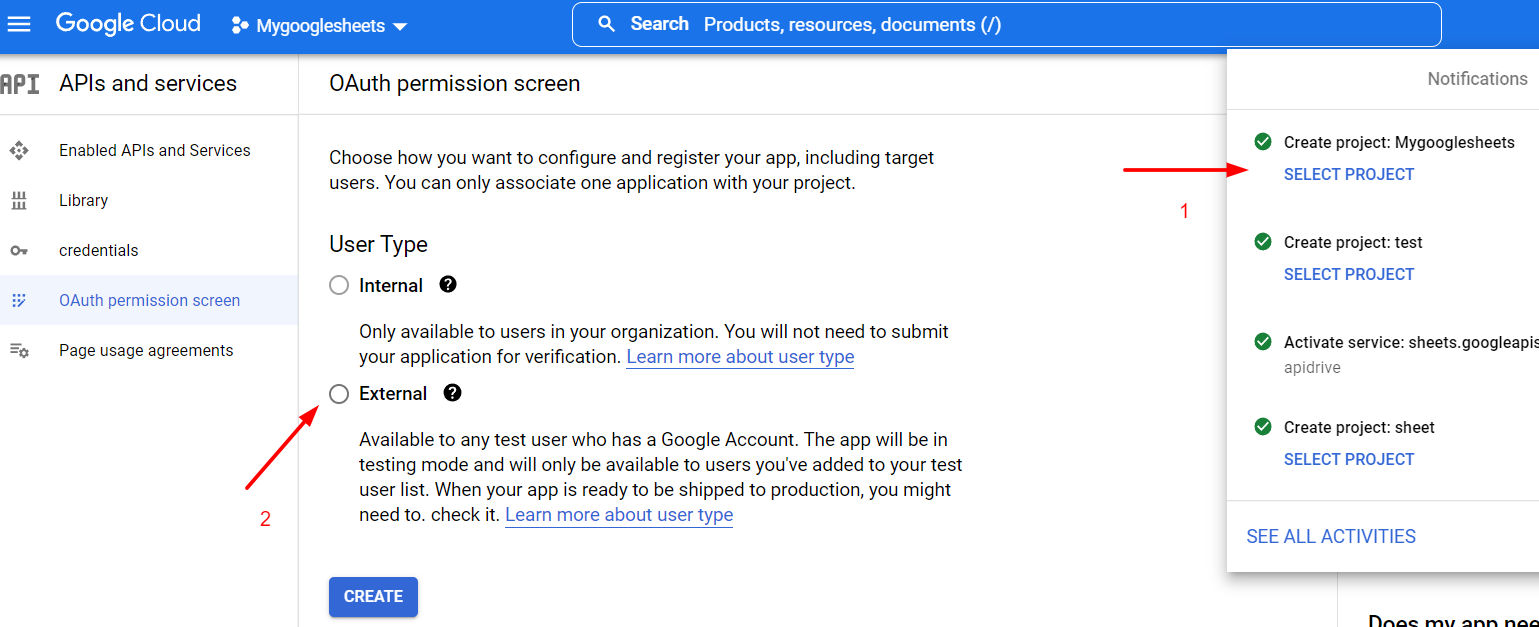Image resolution: width=1539 pixels, height=627 pixels.
Task: Click the search products and resources field
Action: pyautogui.click(x=1006, y=24)
